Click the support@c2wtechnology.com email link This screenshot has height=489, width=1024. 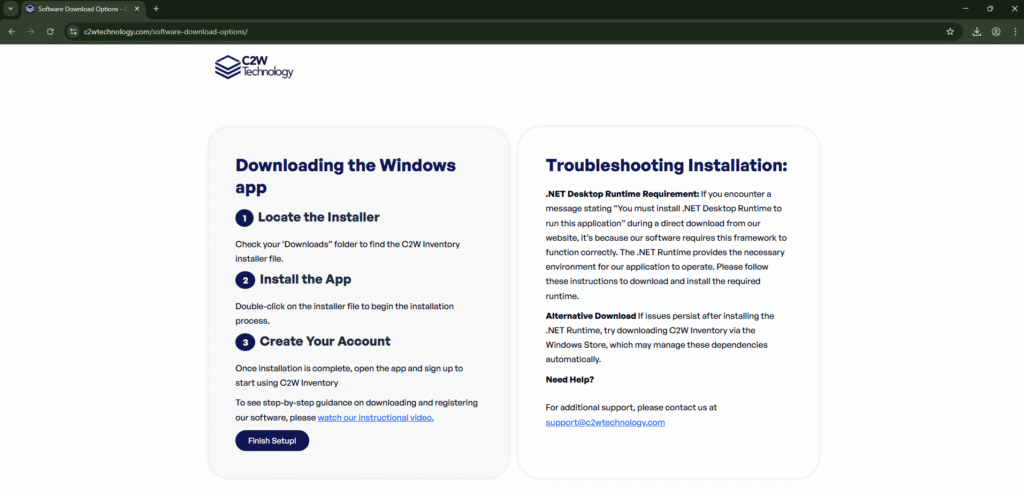605,422
